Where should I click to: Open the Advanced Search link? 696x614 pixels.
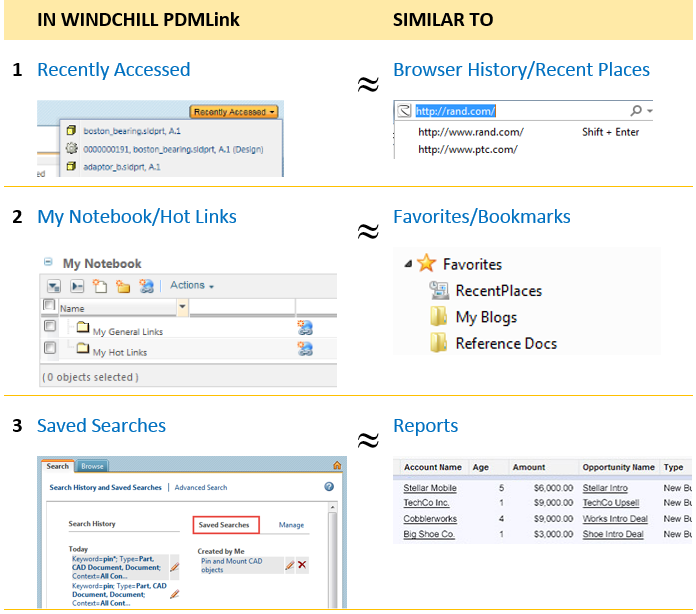(201, 488)
